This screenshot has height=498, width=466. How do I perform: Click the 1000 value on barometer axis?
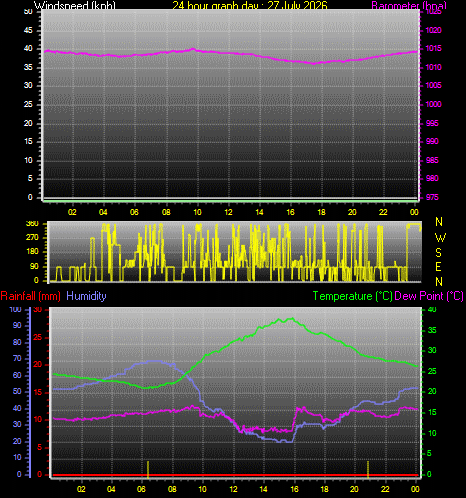click(433, 104)
